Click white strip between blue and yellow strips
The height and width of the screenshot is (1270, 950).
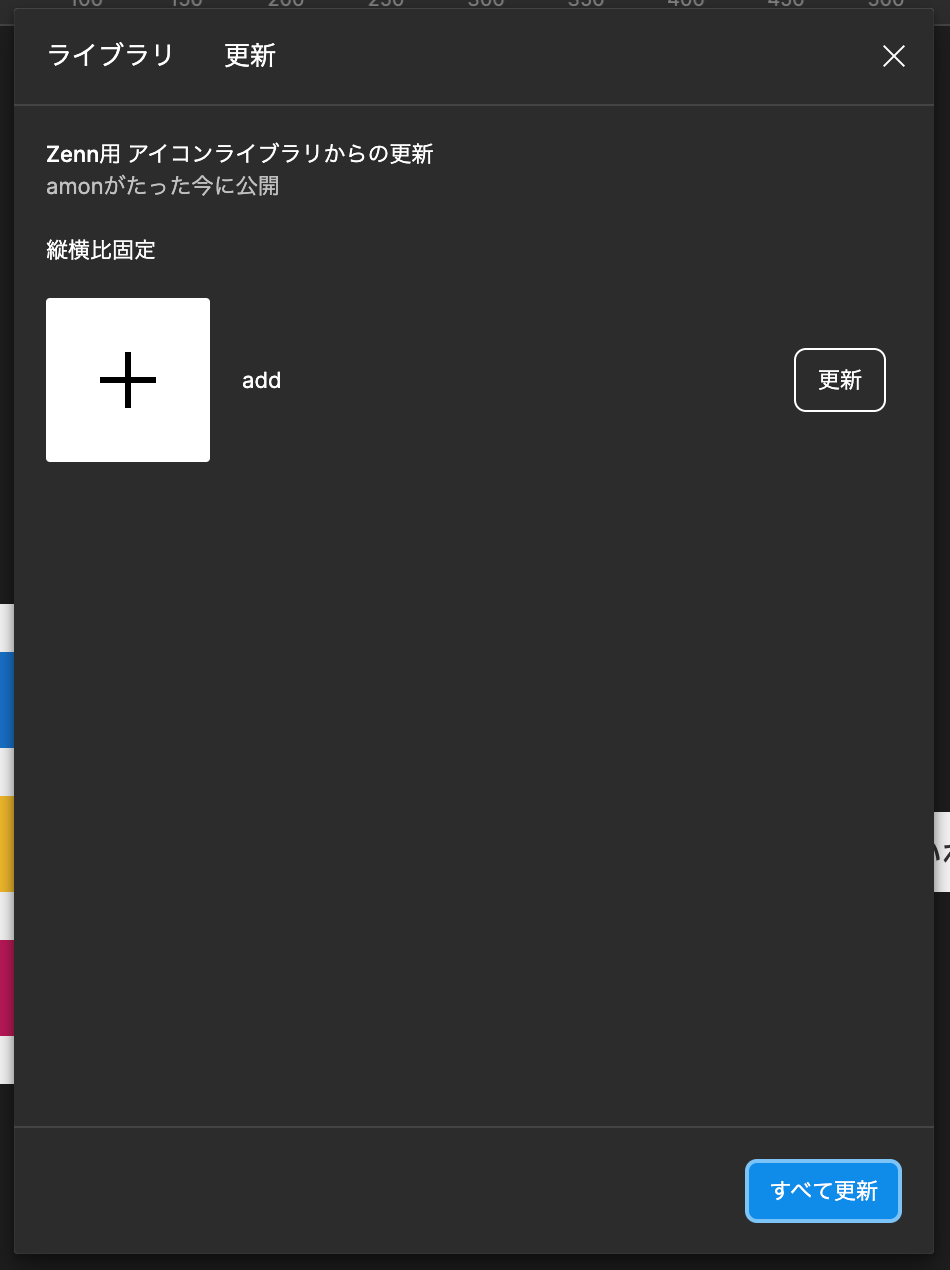tap(6, 772)
